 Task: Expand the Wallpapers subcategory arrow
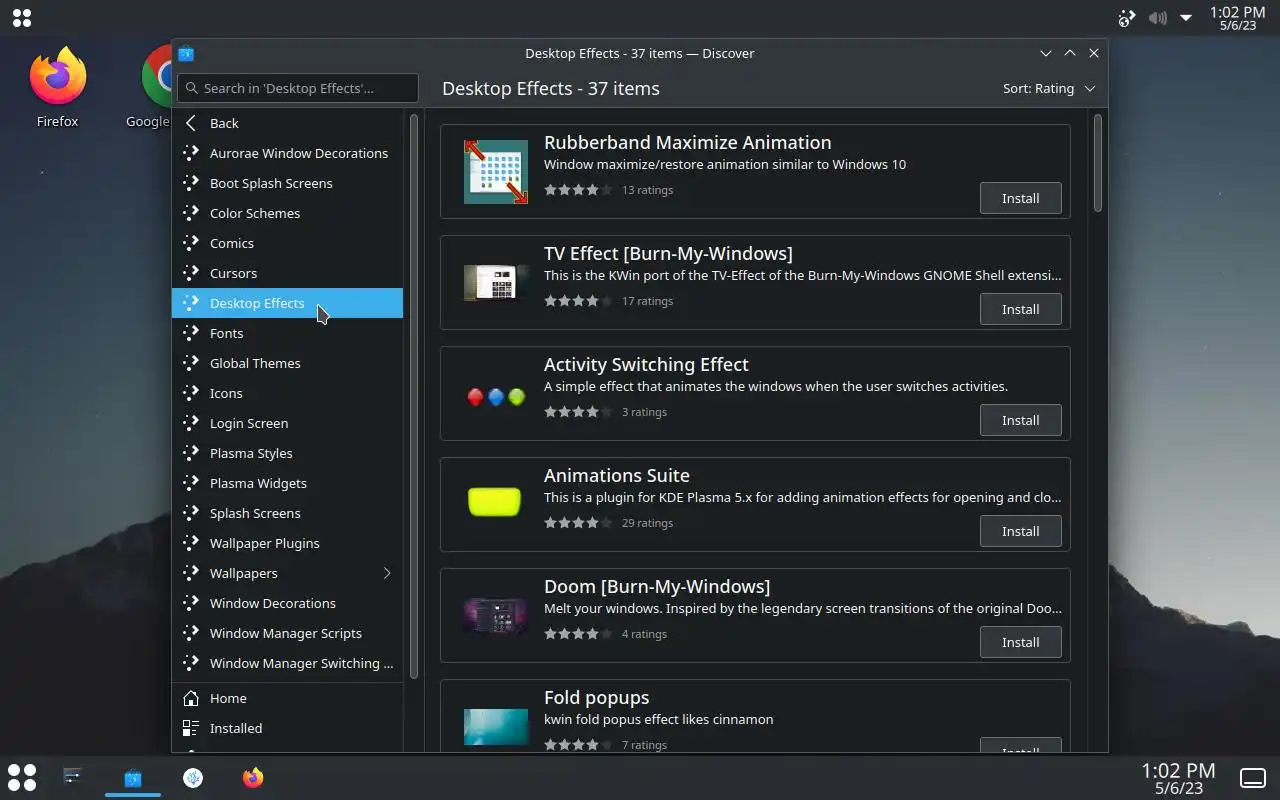387,573
